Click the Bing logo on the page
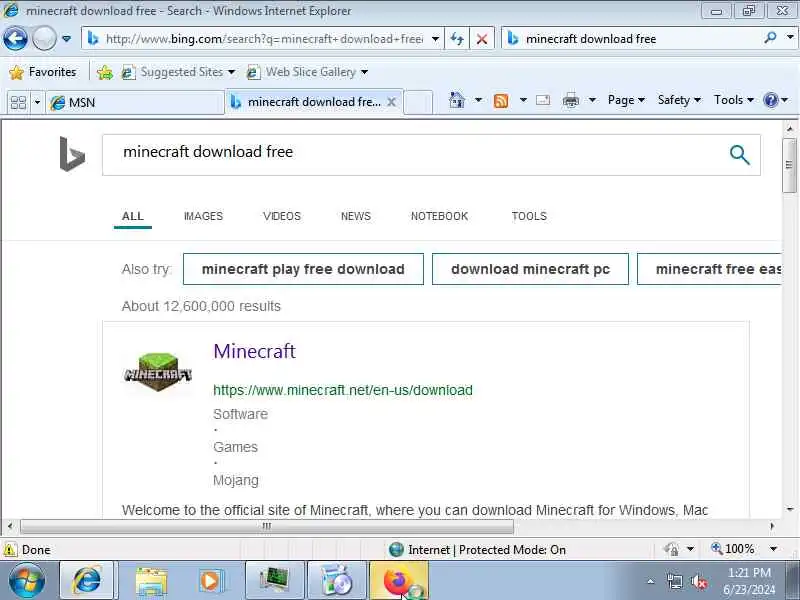This screenshot has height=600, width=800. click(72, 154)
